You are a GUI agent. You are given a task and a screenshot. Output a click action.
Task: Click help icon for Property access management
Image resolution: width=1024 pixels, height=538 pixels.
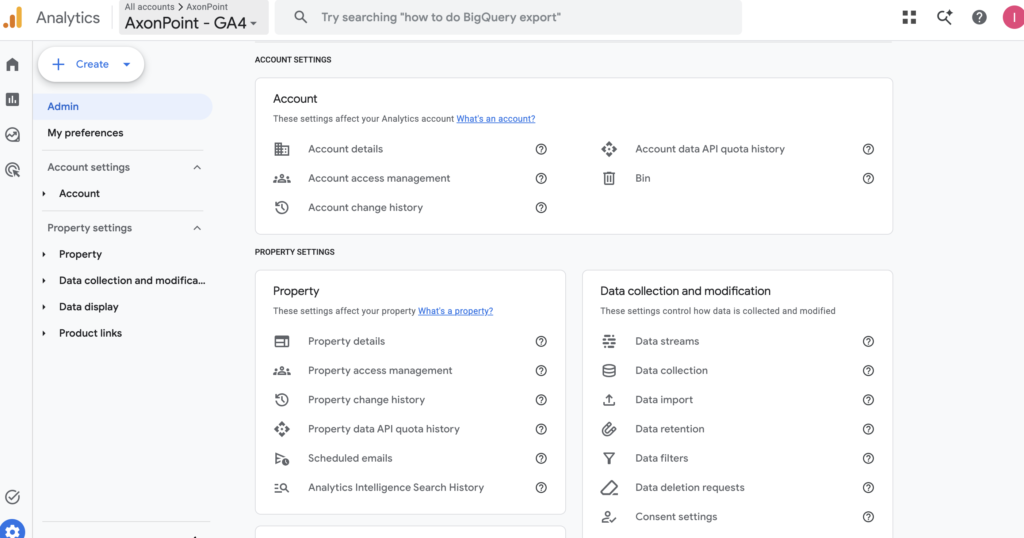coord(541,371)
